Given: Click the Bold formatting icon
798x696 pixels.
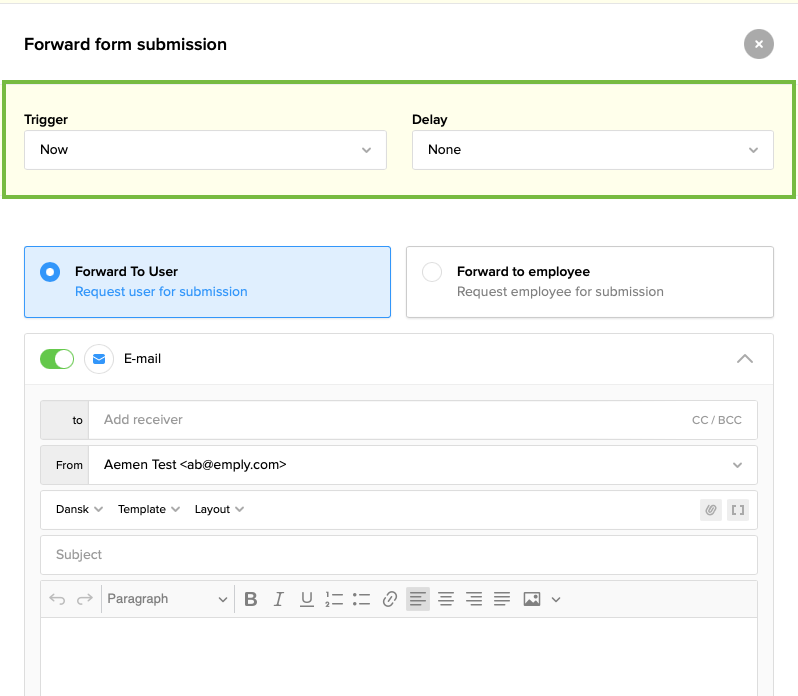Looking at the screenshot, I should (x=251, y=599).
